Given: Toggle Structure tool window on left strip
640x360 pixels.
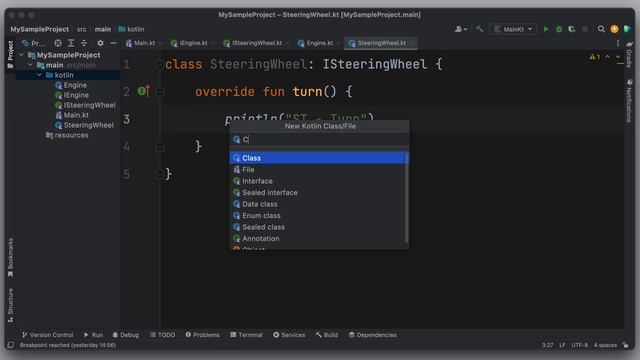Looking at the screenshot, I should coord(10,305).
